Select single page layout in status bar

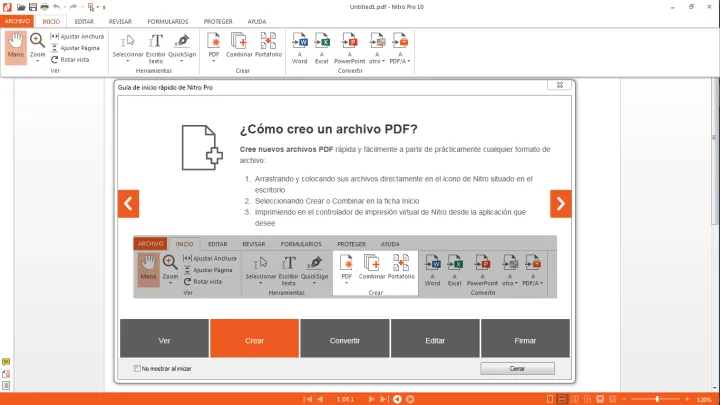coord(550,399)
